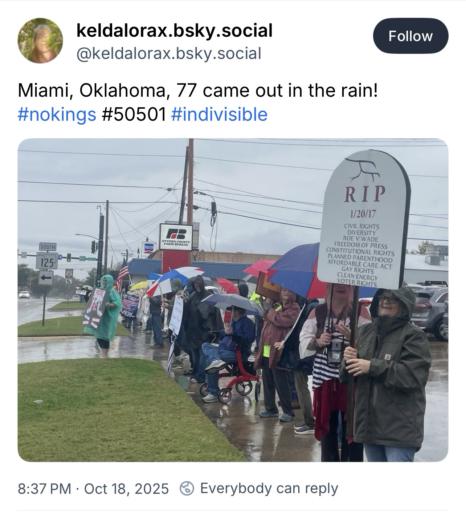
Task: Click the #50501 tag text
Action: pyautogui.click(x=134, y=114)
